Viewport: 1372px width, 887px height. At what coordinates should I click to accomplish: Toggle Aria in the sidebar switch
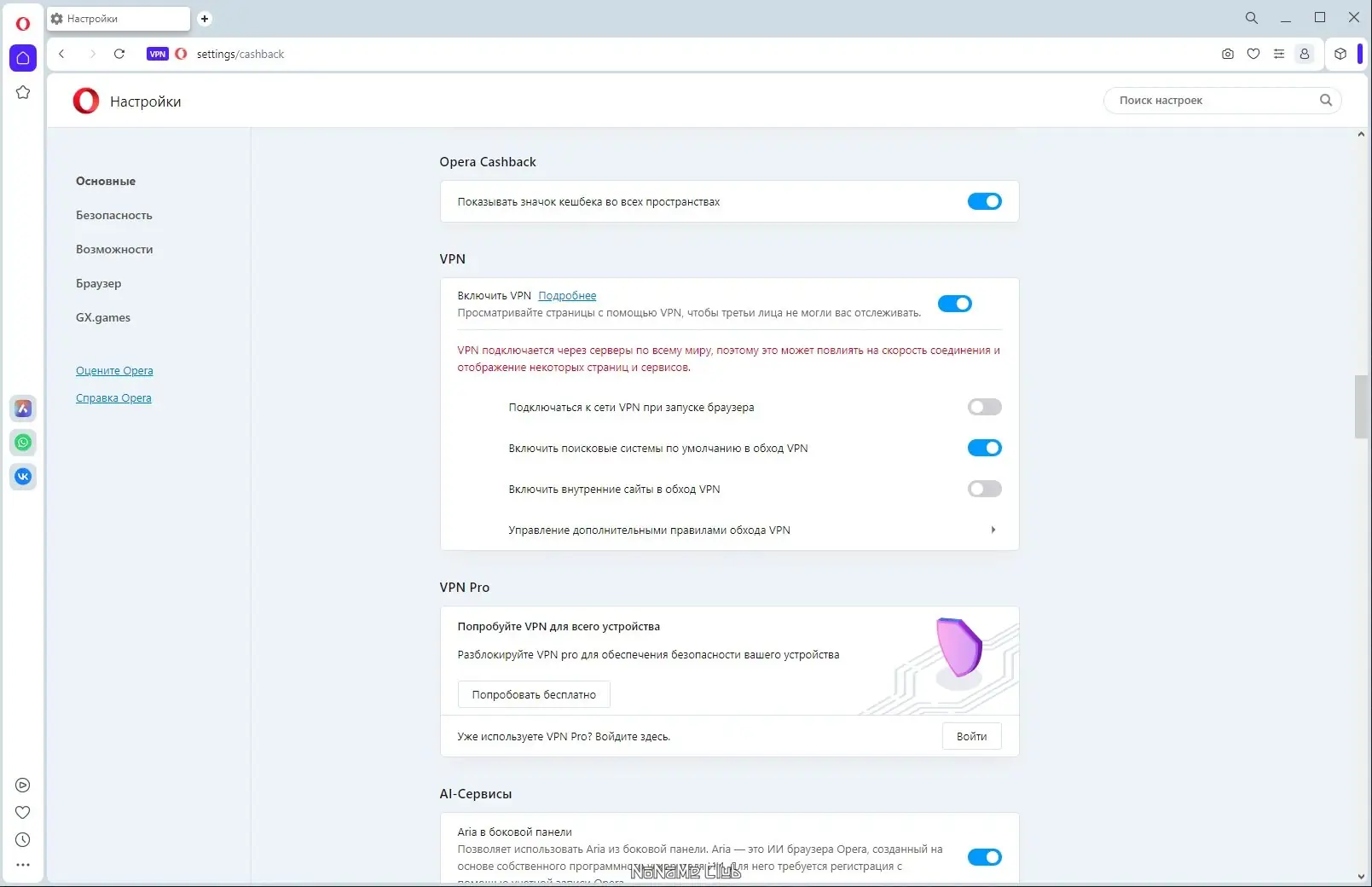coord(985,857)
